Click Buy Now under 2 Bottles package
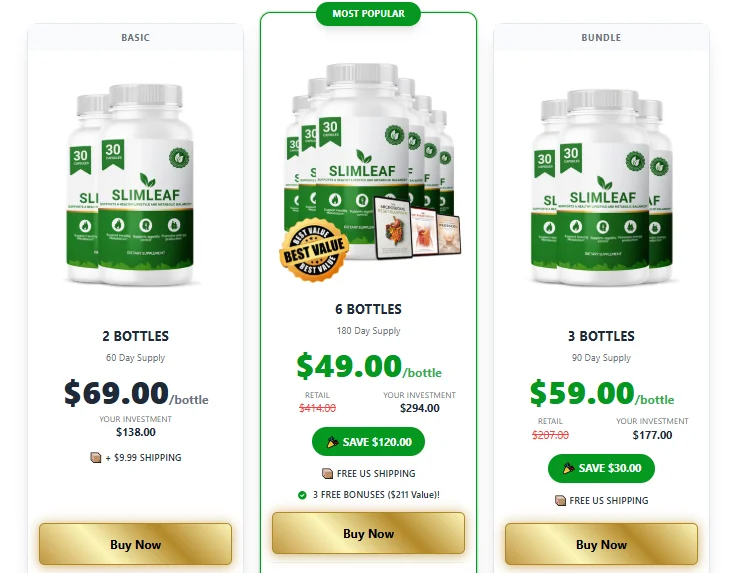736x573 pixels. coord(135,544)
